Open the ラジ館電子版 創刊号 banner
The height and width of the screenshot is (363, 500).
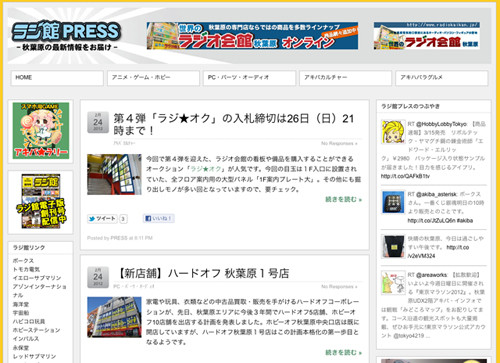(x=41, y=201)
